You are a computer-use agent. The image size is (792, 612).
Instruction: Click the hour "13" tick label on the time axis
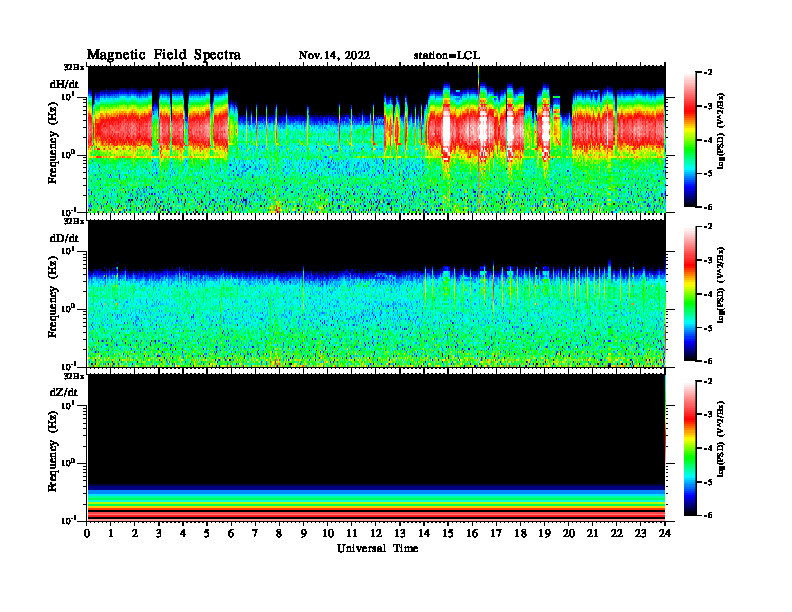tap(400, 533)
